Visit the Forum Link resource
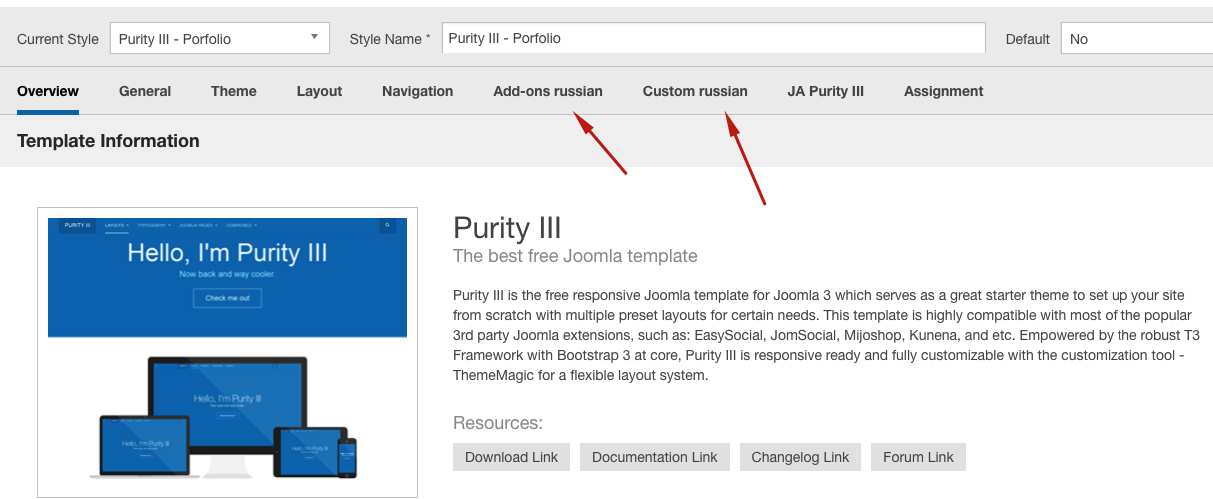The width and height of the screenshot is (1213, 499). point(918,457)
